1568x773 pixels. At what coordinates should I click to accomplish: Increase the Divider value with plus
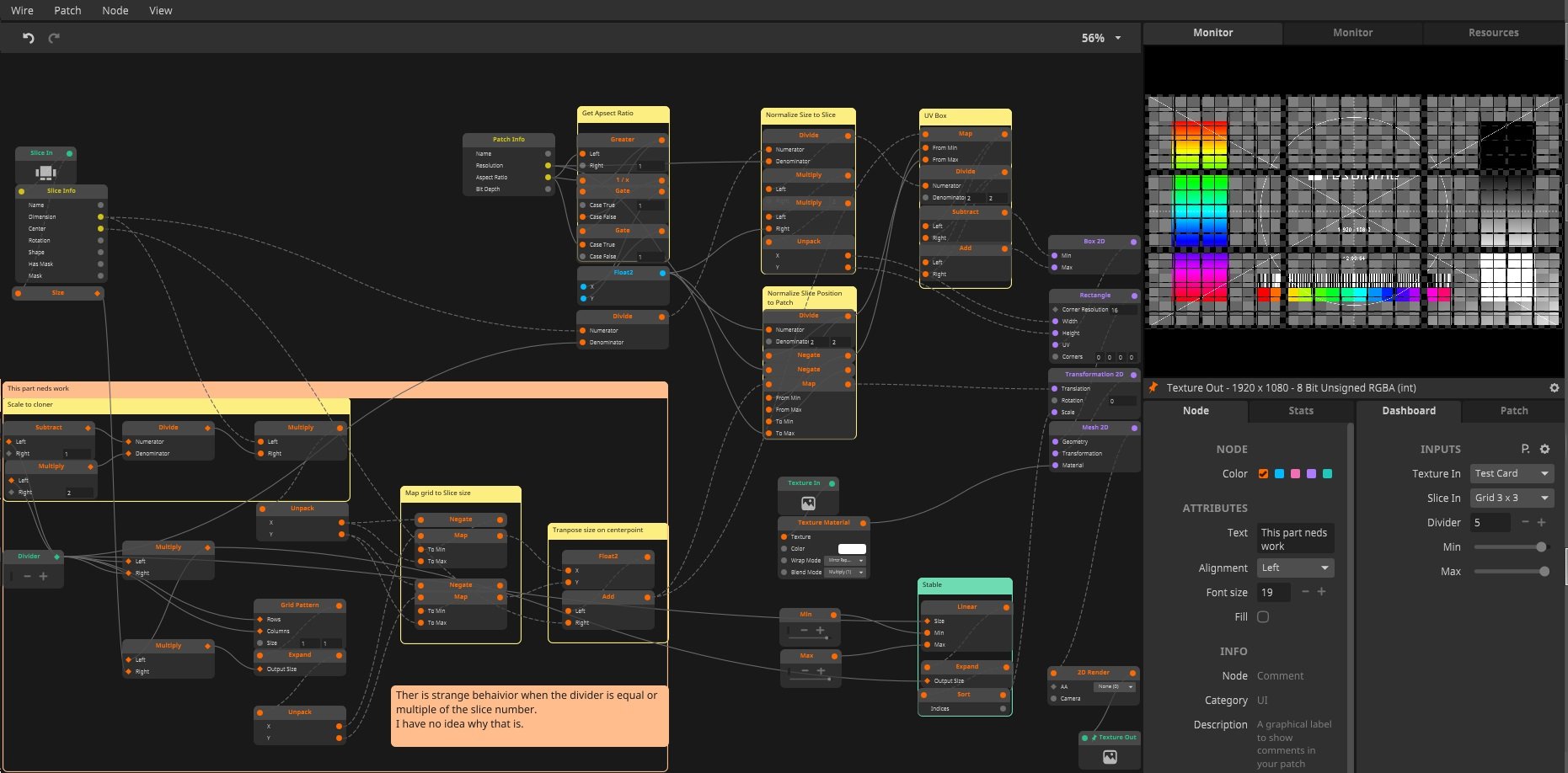[x=1542, y=522]
